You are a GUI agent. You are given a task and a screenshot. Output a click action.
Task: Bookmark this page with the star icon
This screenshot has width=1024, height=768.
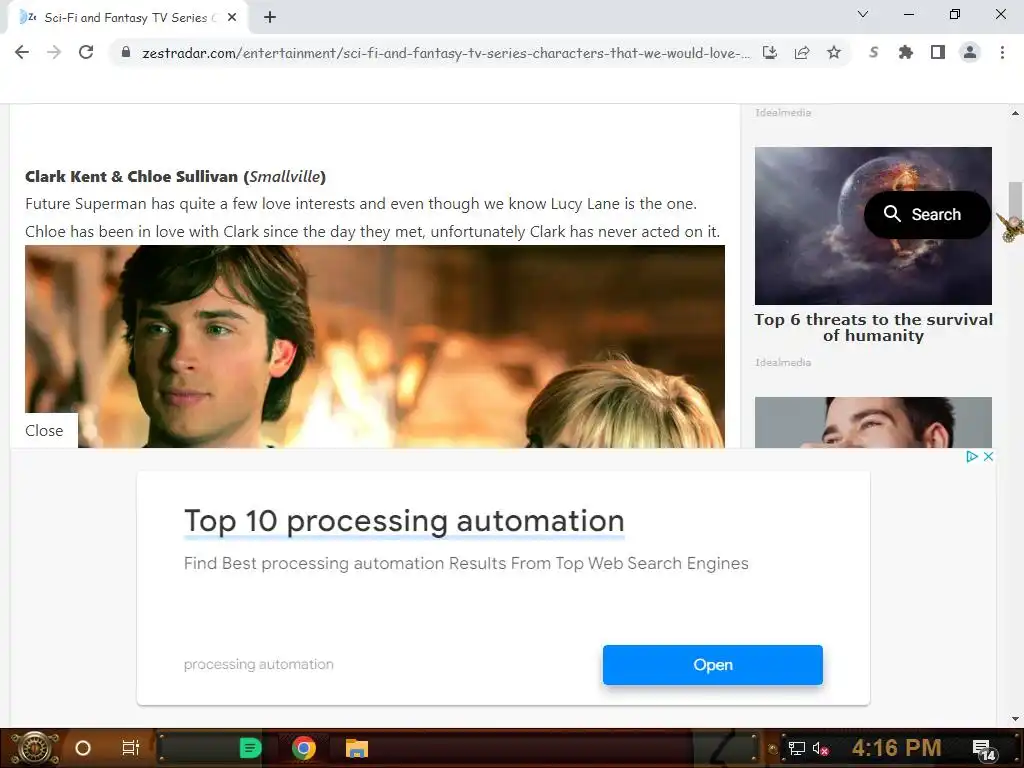click(834, 52)
